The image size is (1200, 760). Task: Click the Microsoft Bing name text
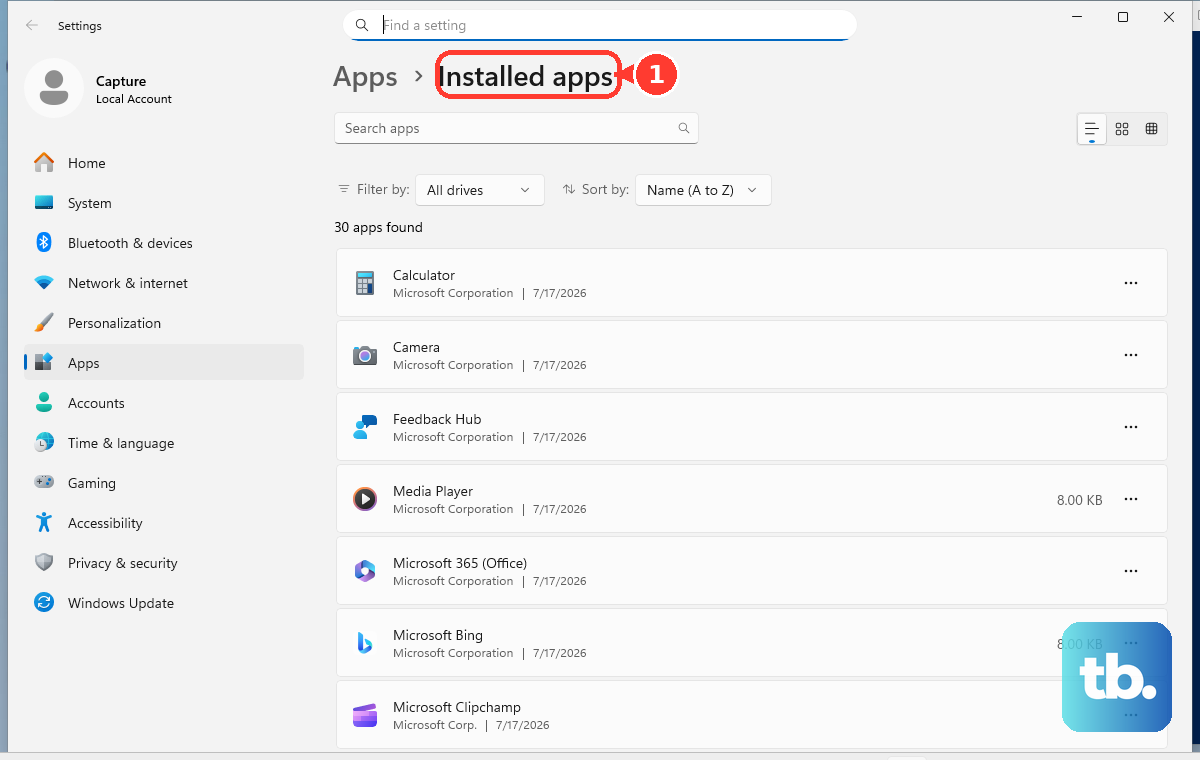tap(438, 635)
